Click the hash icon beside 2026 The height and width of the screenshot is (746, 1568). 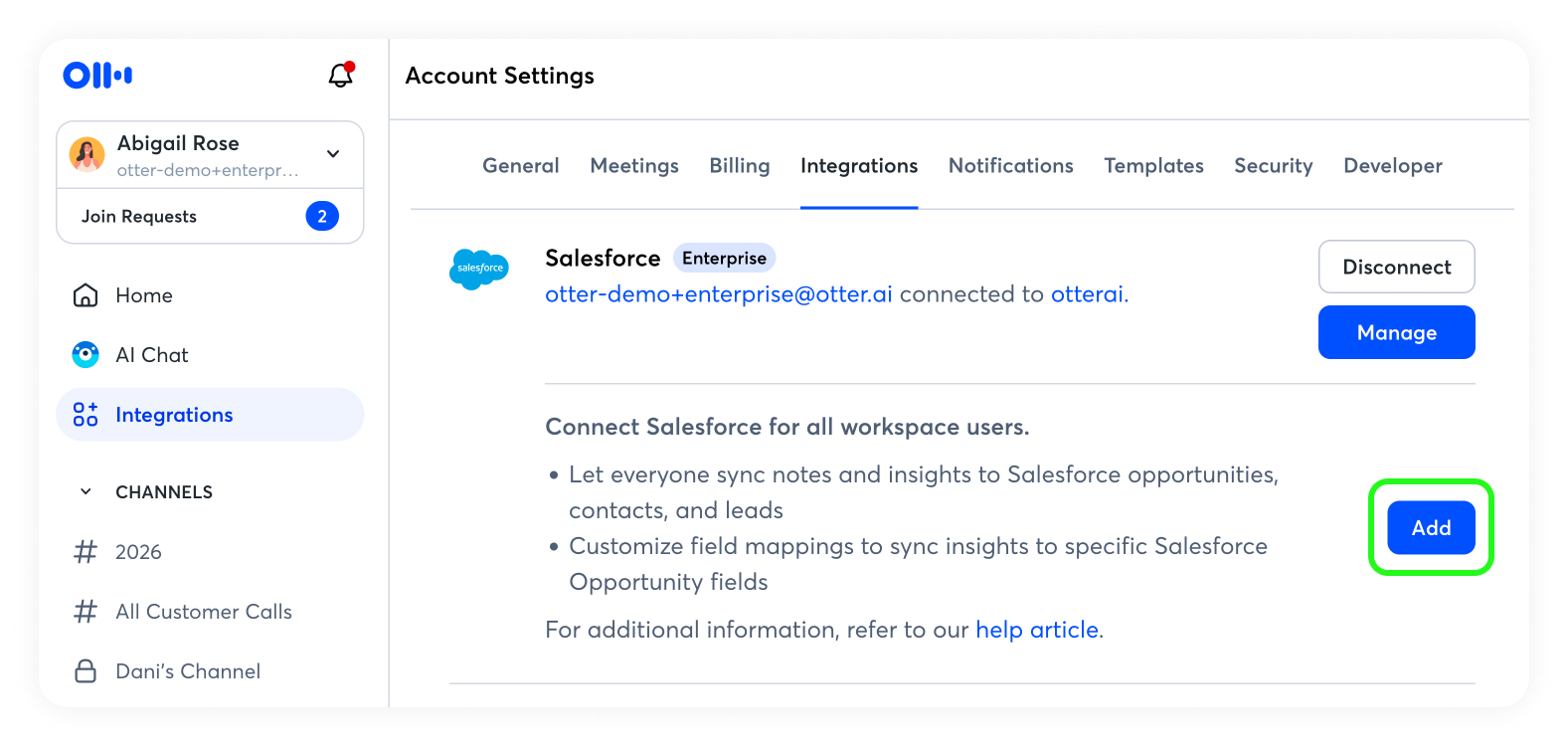coord(86,552)
